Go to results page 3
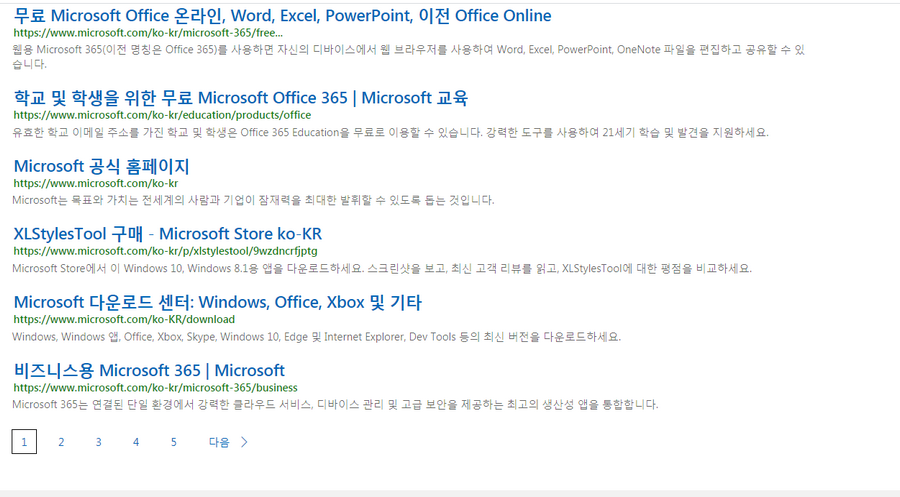 (x=99, y=442)
